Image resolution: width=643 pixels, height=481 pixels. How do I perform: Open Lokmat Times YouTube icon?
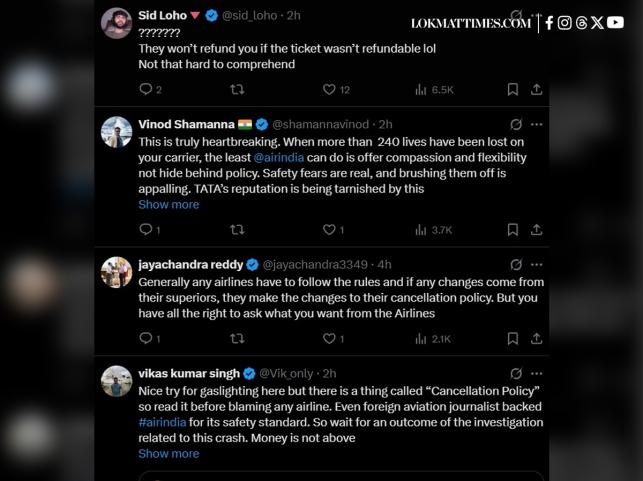615,23
